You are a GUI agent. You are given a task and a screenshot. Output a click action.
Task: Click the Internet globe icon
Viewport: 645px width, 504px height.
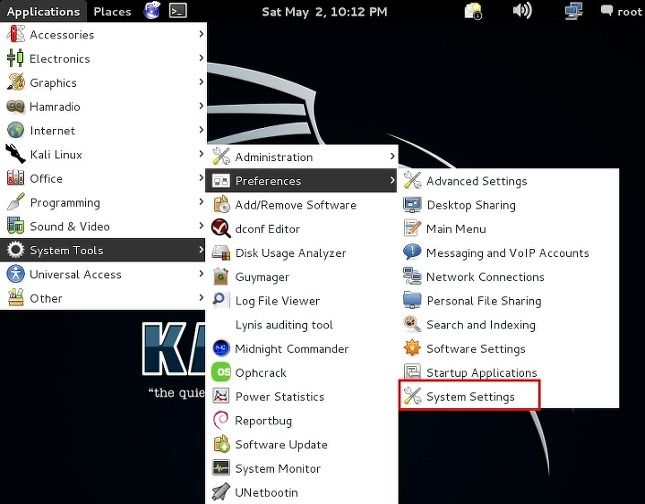[x=16, y=130]
